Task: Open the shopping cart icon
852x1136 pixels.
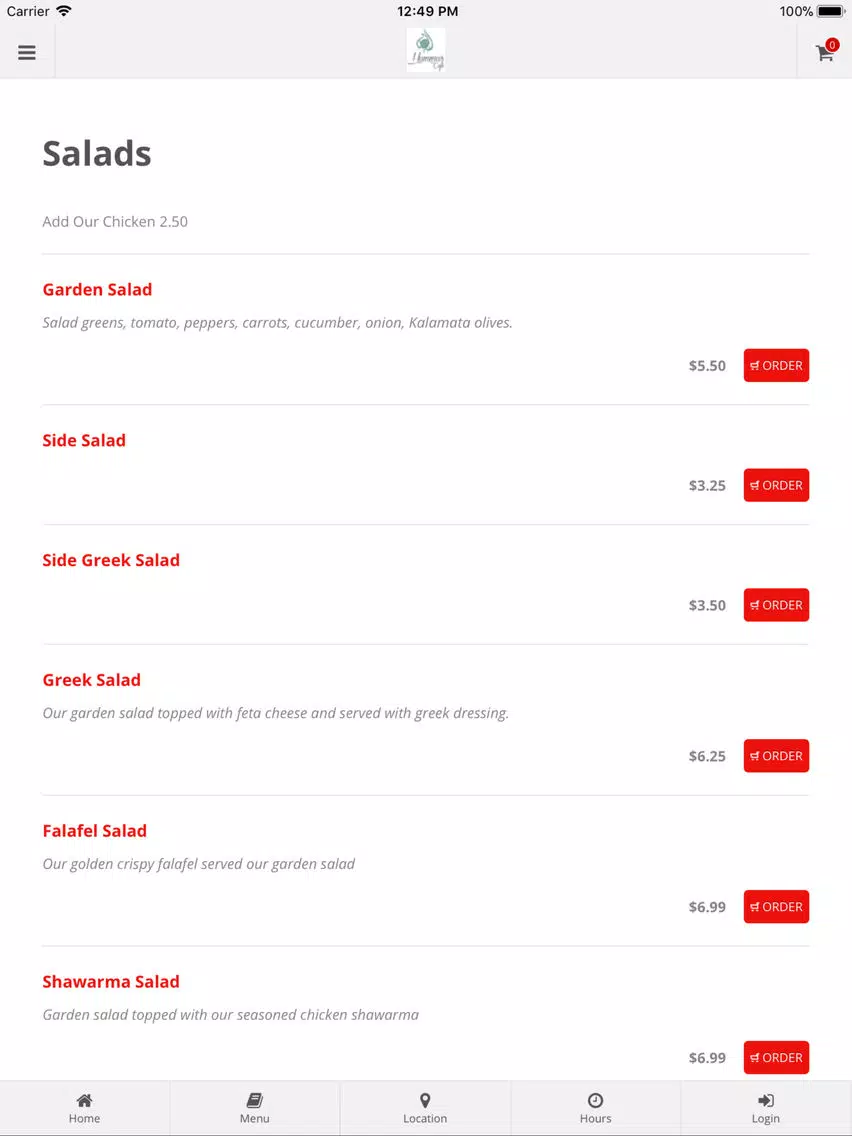Action: (825, 51)
